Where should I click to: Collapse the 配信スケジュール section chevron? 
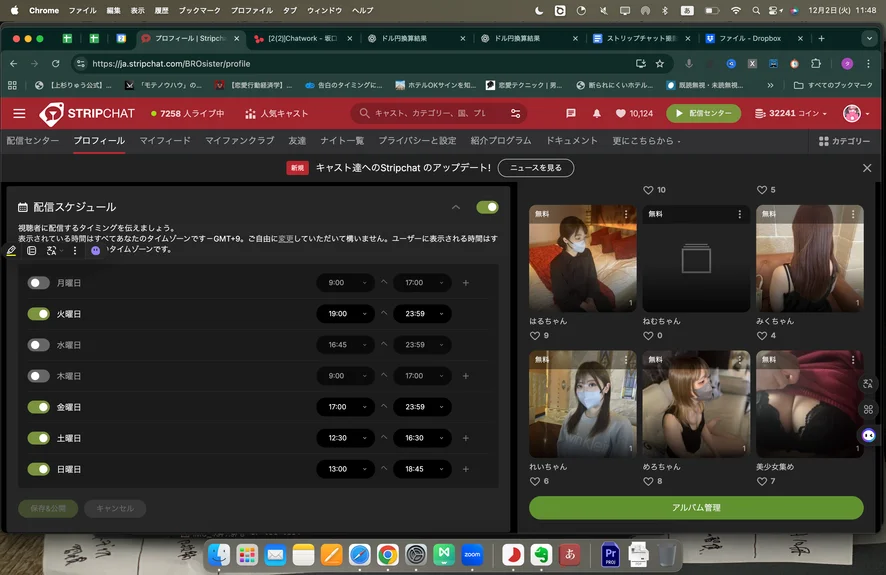456,207
